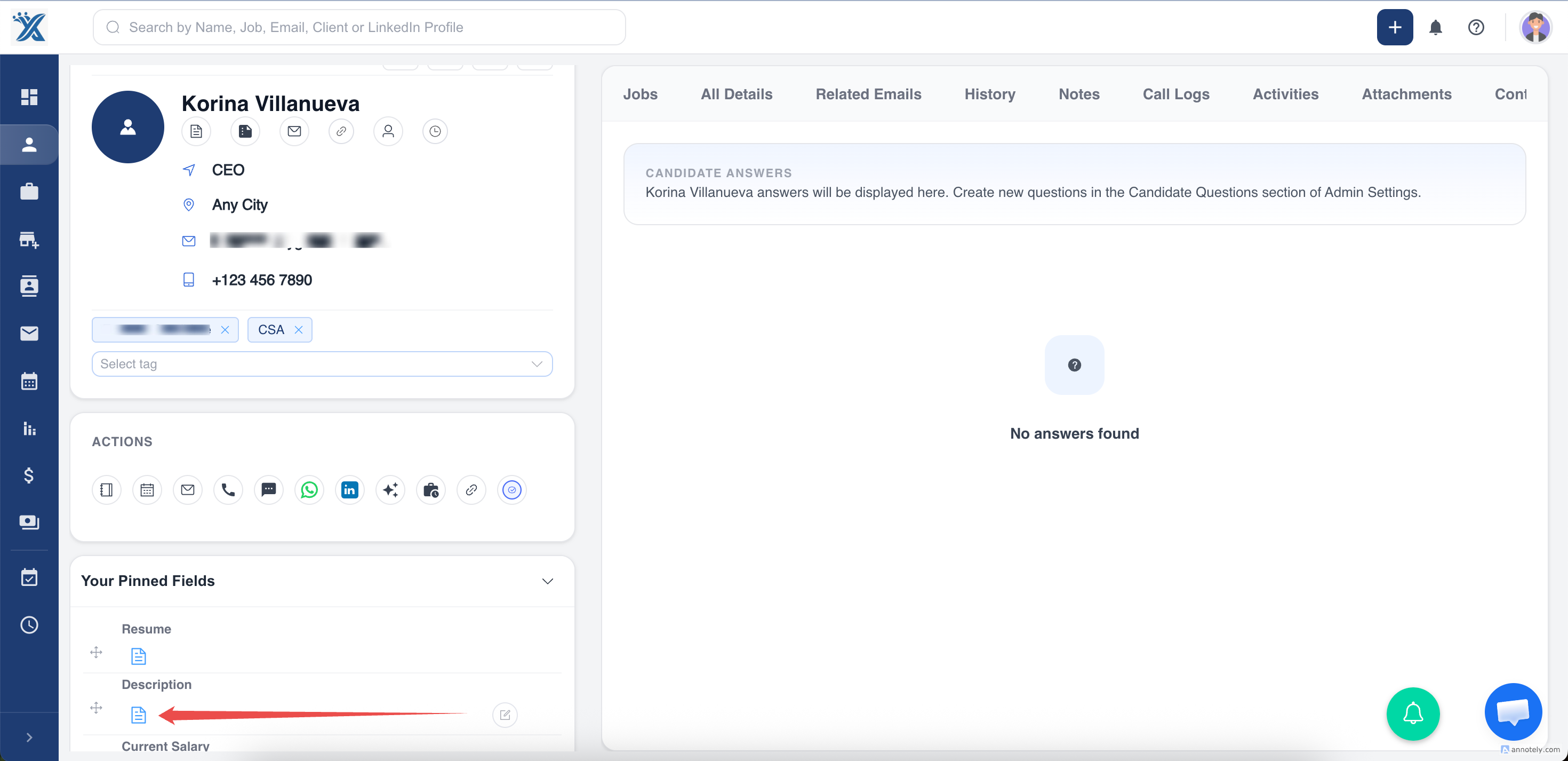Image resolution: width=1568 pixels, height=761 pixels.
Task: Collapse the Your Pinned Fields section
Action: click(547, 581)
